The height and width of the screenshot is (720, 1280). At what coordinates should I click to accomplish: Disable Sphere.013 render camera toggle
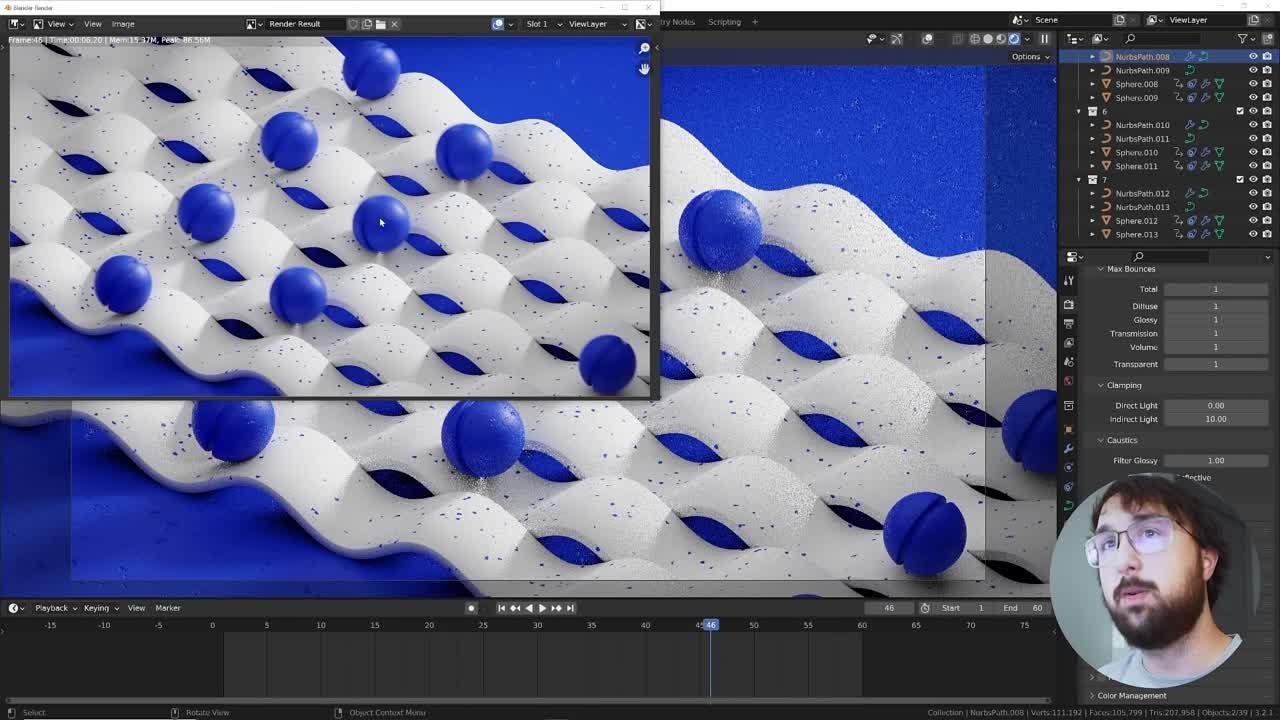pyautogui.click(x=1267, y=234)
